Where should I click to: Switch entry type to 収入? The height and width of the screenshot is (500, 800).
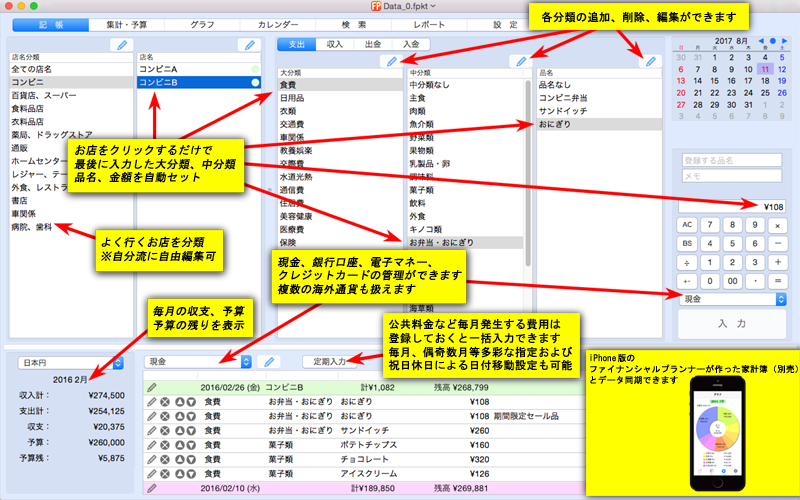335,44
